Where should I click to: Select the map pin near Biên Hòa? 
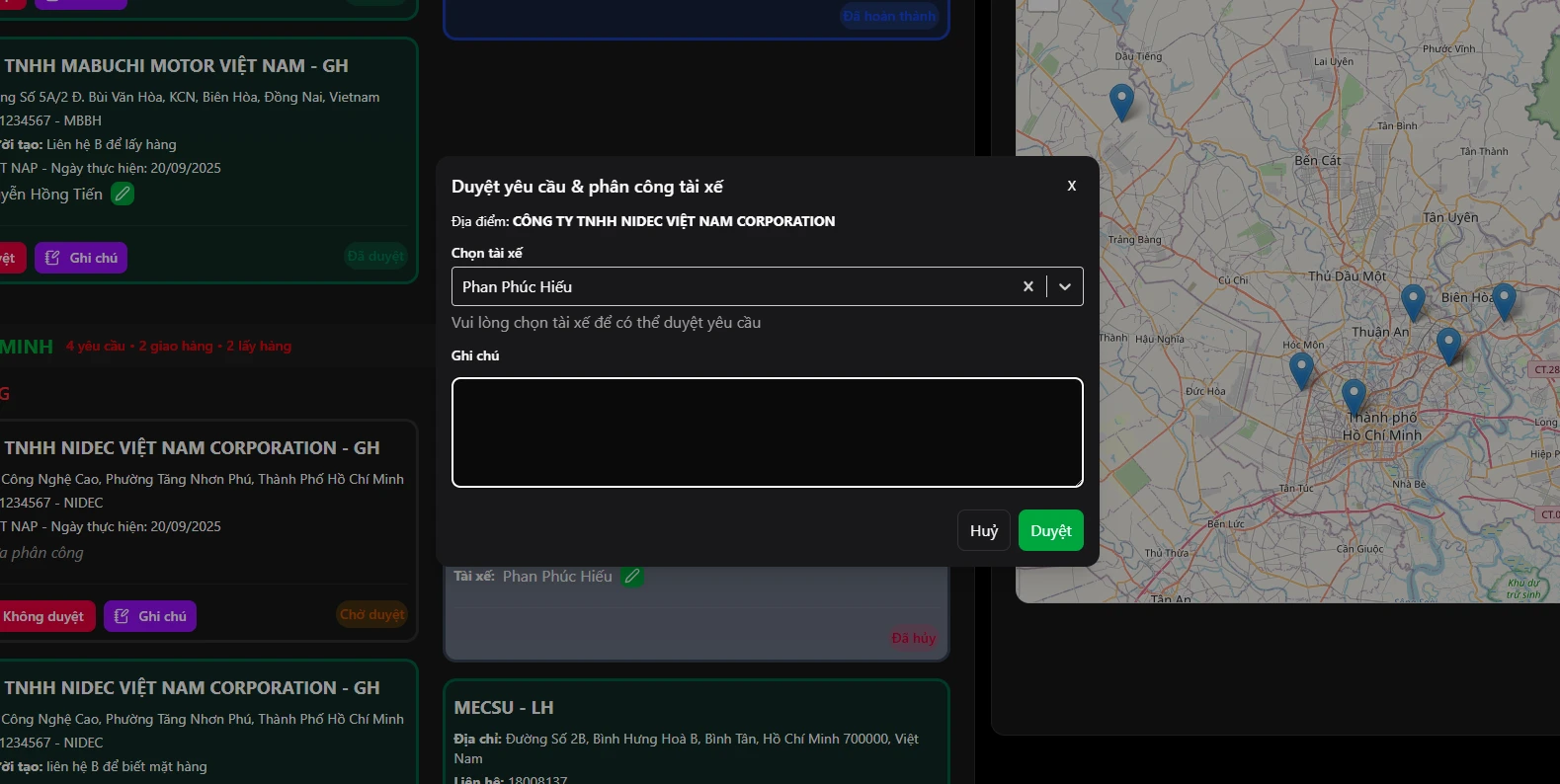point(1504,300)
